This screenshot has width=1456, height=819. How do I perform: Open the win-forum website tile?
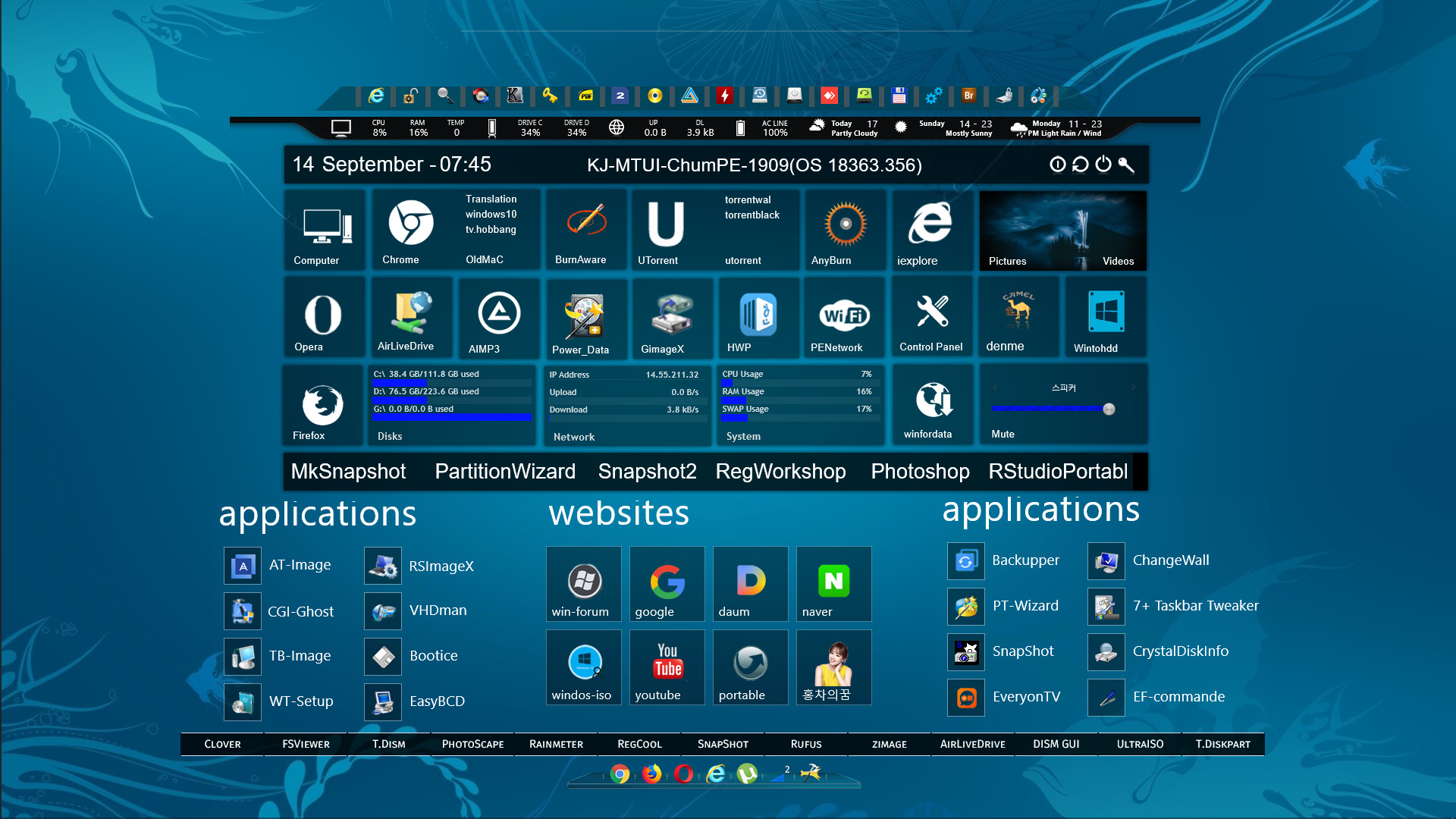click(583, 584)
